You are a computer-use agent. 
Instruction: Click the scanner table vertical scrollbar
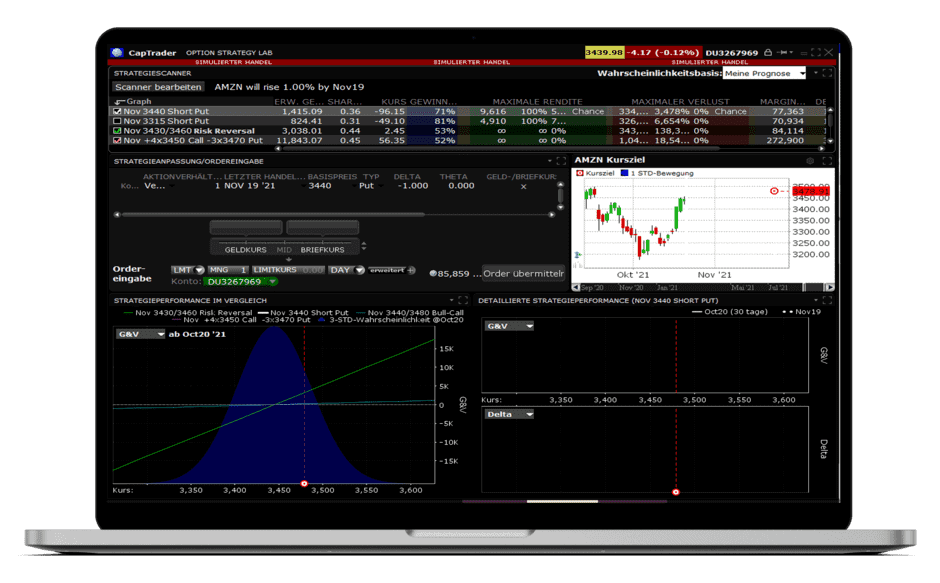point(830,126)
